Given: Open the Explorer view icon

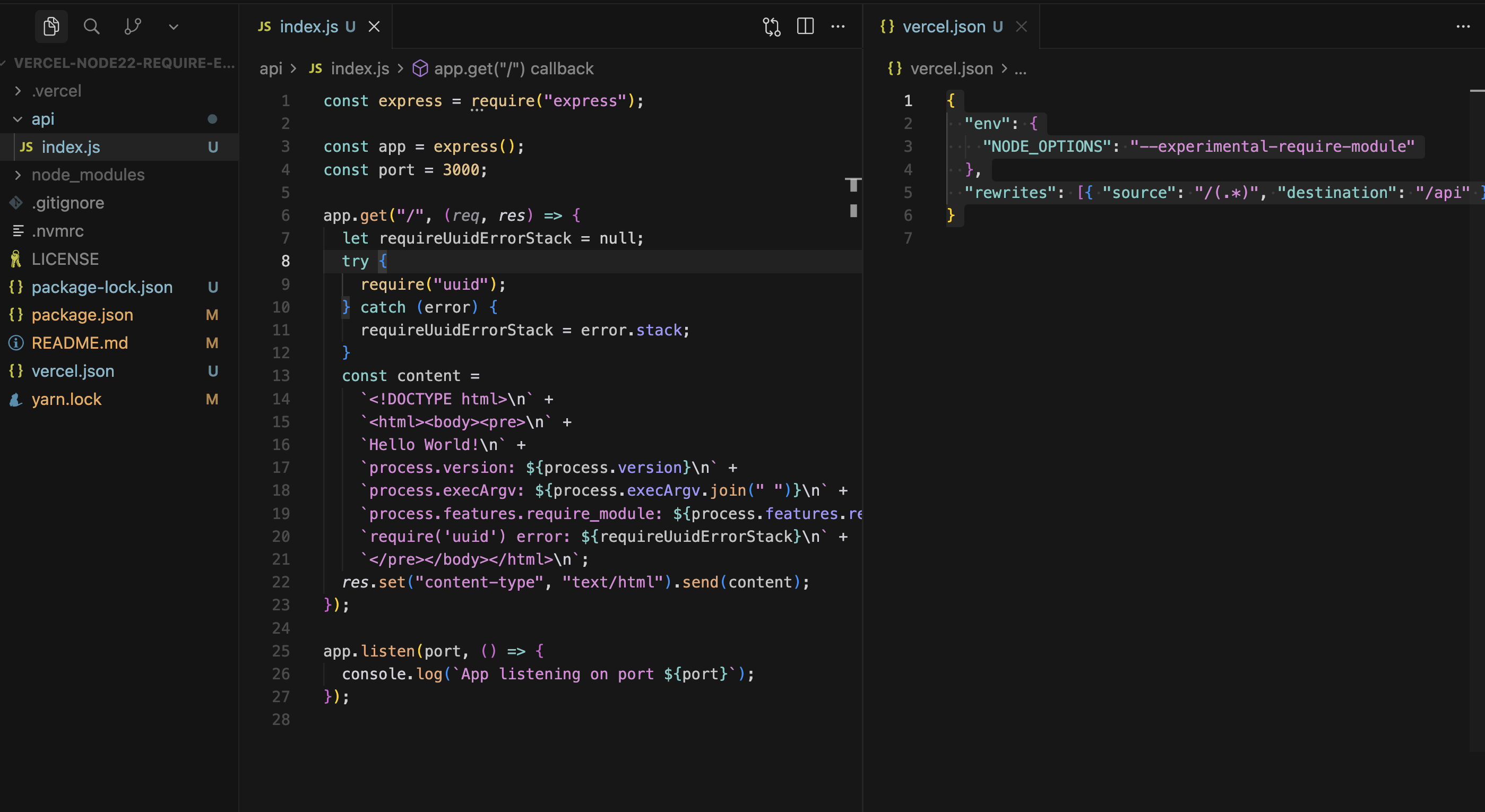Looking at the screenshot, I should [x=51, y=27].
